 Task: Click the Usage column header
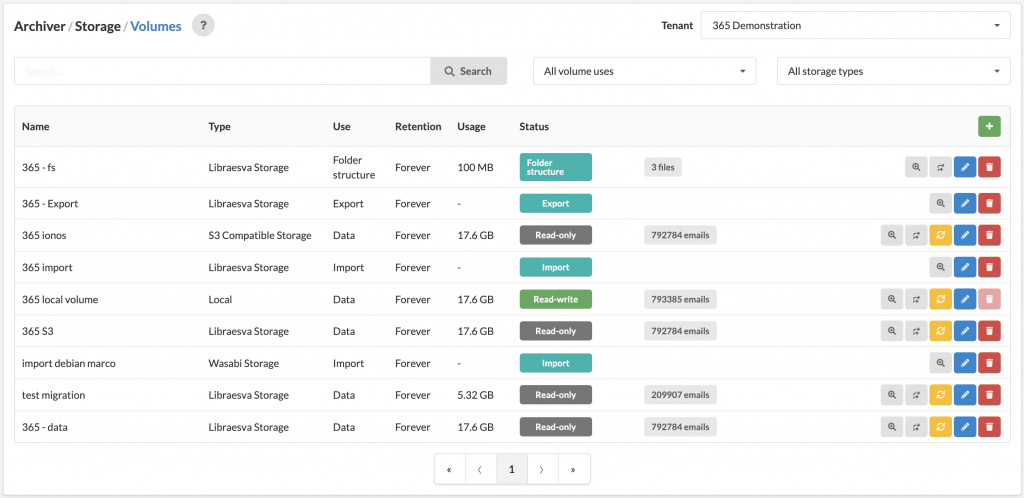pyautogui.click(x=472, y=127)
